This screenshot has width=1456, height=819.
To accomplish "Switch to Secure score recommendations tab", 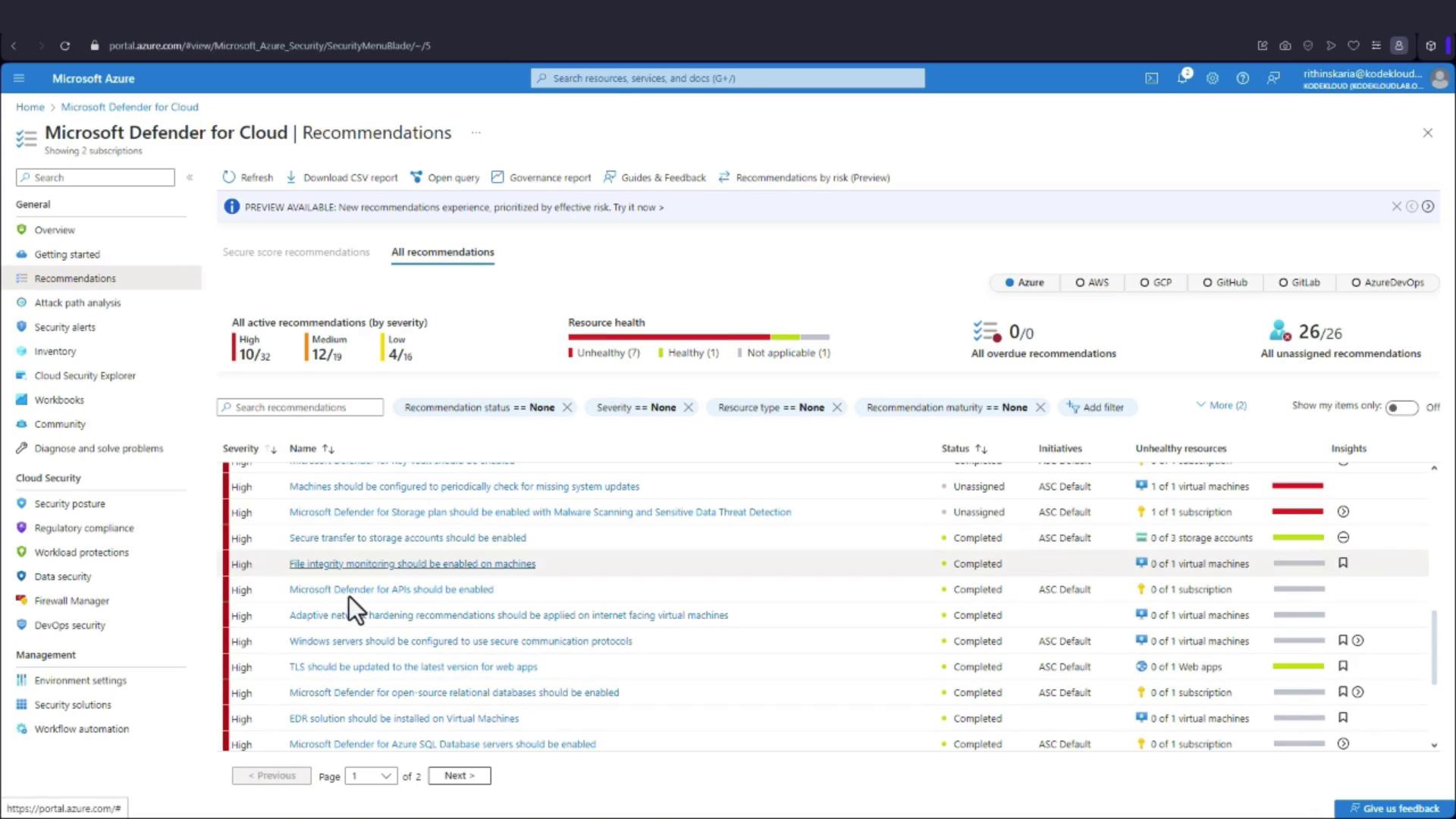I will pos(296,252).
